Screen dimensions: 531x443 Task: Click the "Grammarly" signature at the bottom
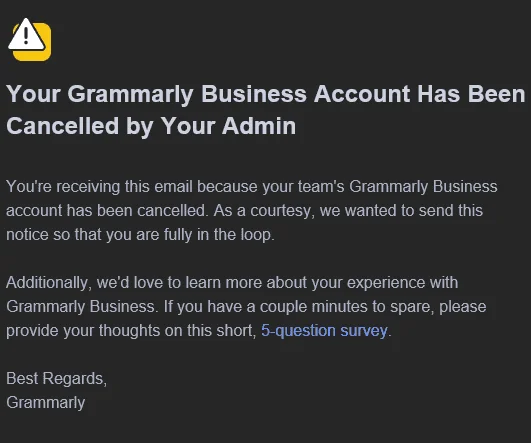(46, 403)
